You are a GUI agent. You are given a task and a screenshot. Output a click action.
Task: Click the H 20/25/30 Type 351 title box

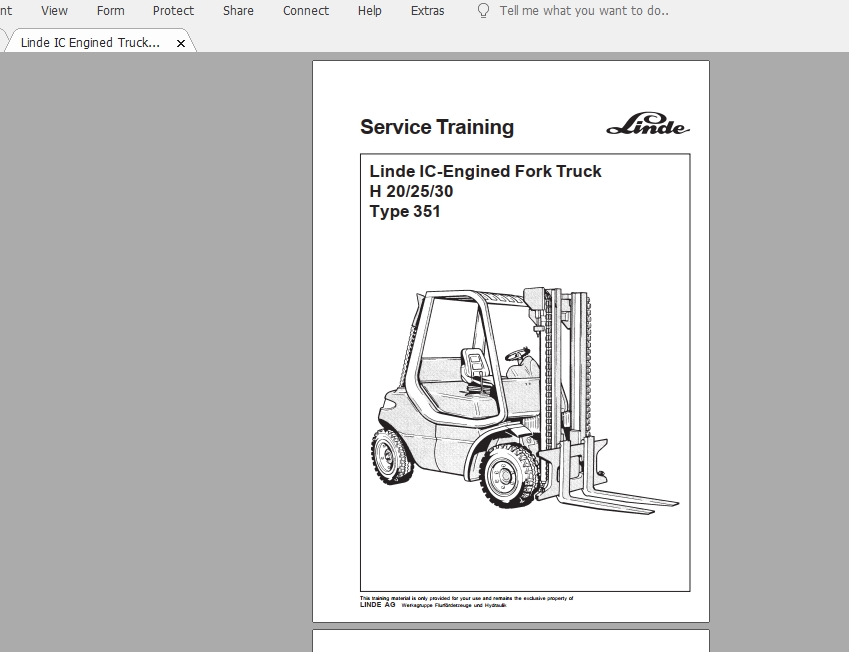pyautogui.click(x=486, y=190)
